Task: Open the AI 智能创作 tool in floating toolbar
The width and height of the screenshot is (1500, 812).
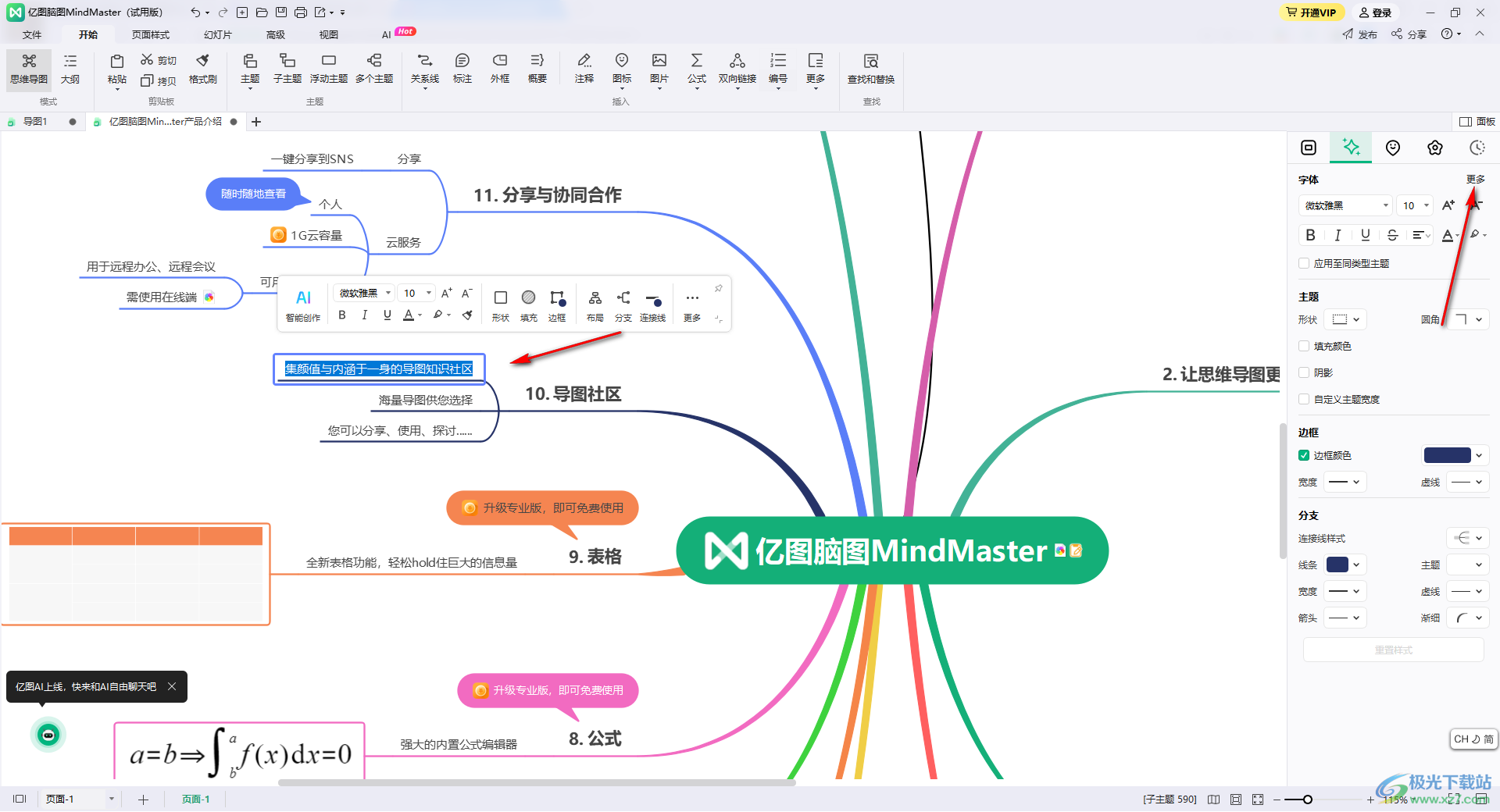Action: pyautogui.click(x=303, y=304)
